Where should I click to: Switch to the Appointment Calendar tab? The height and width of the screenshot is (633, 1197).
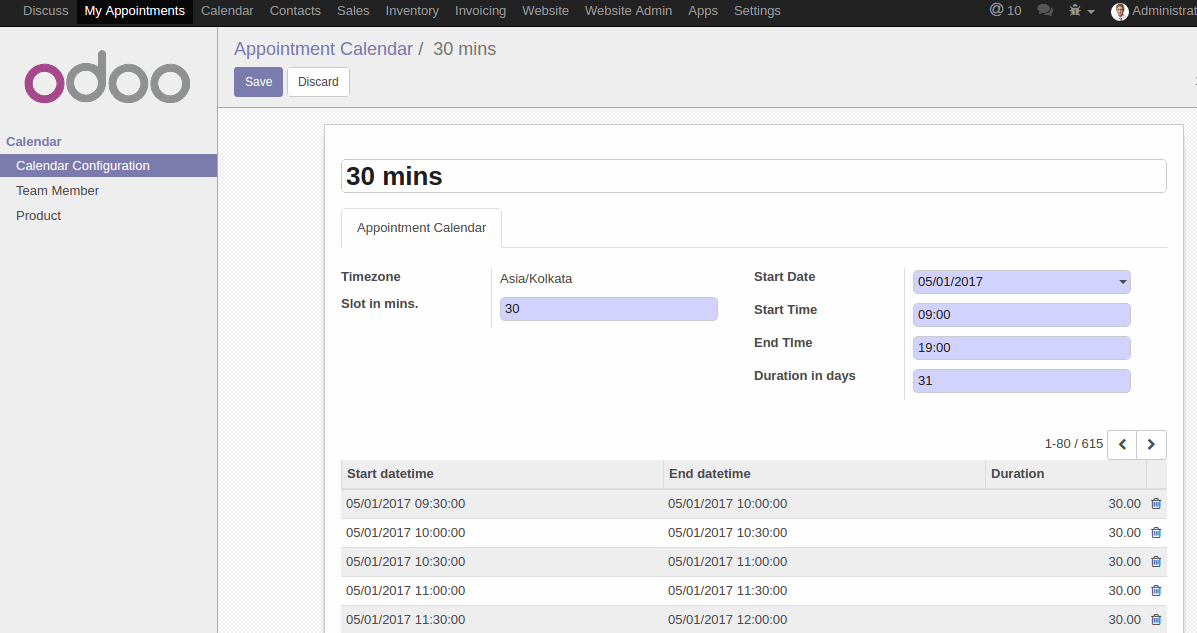(421, 228)
